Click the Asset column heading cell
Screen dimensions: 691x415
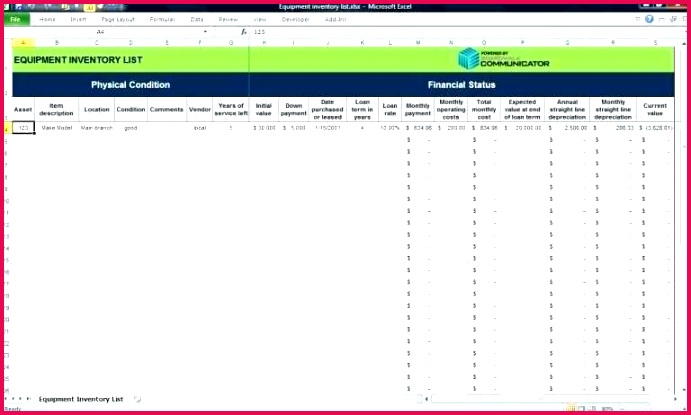pyautogui.click(x=23, y=109)
